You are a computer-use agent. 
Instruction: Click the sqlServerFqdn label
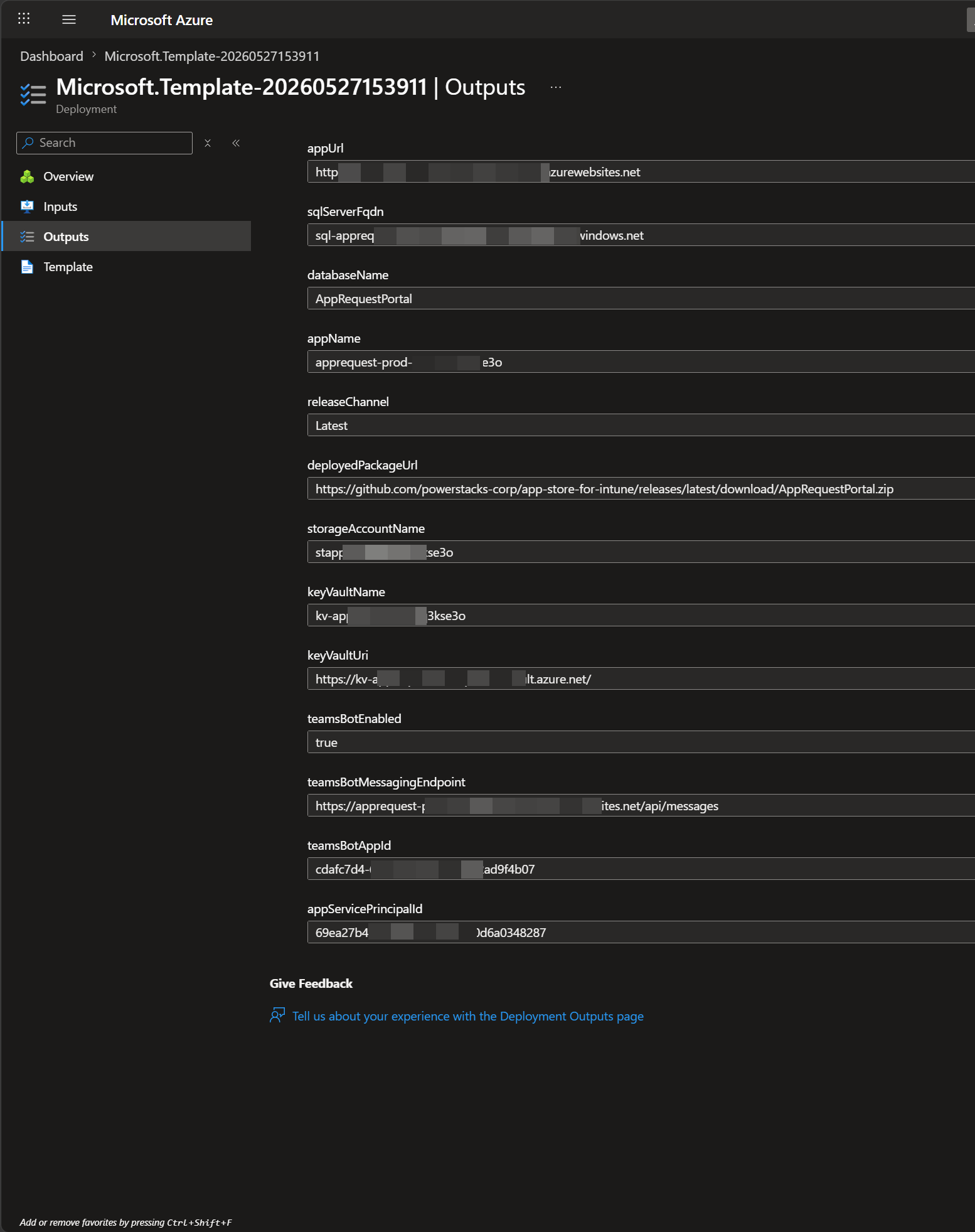[x=345, y=212]
